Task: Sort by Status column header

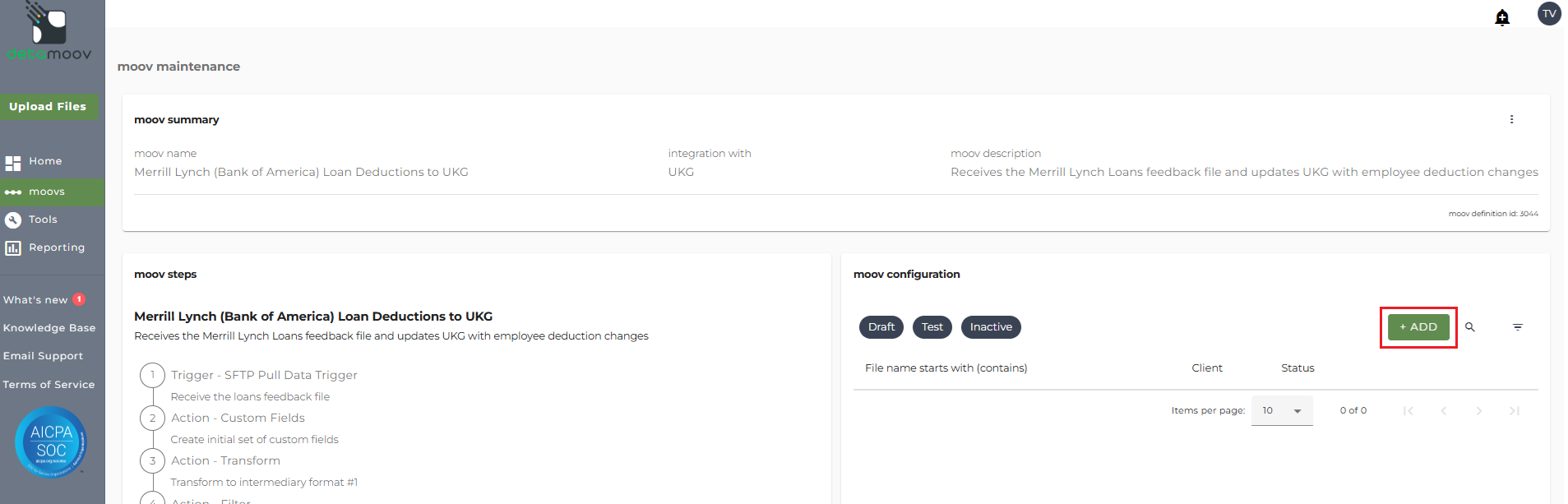Action: [x=1297, y=368]
